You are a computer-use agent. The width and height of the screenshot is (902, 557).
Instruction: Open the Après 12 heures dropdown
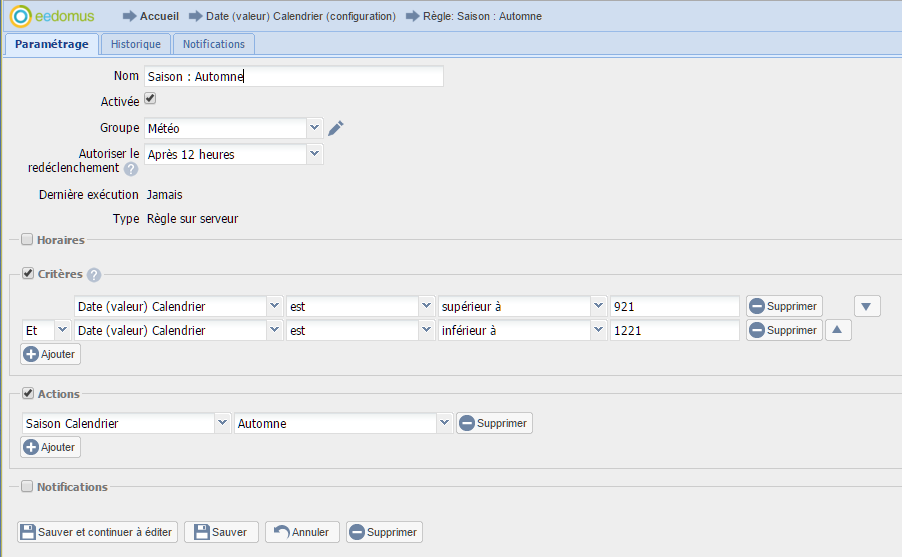coord(314,154)
